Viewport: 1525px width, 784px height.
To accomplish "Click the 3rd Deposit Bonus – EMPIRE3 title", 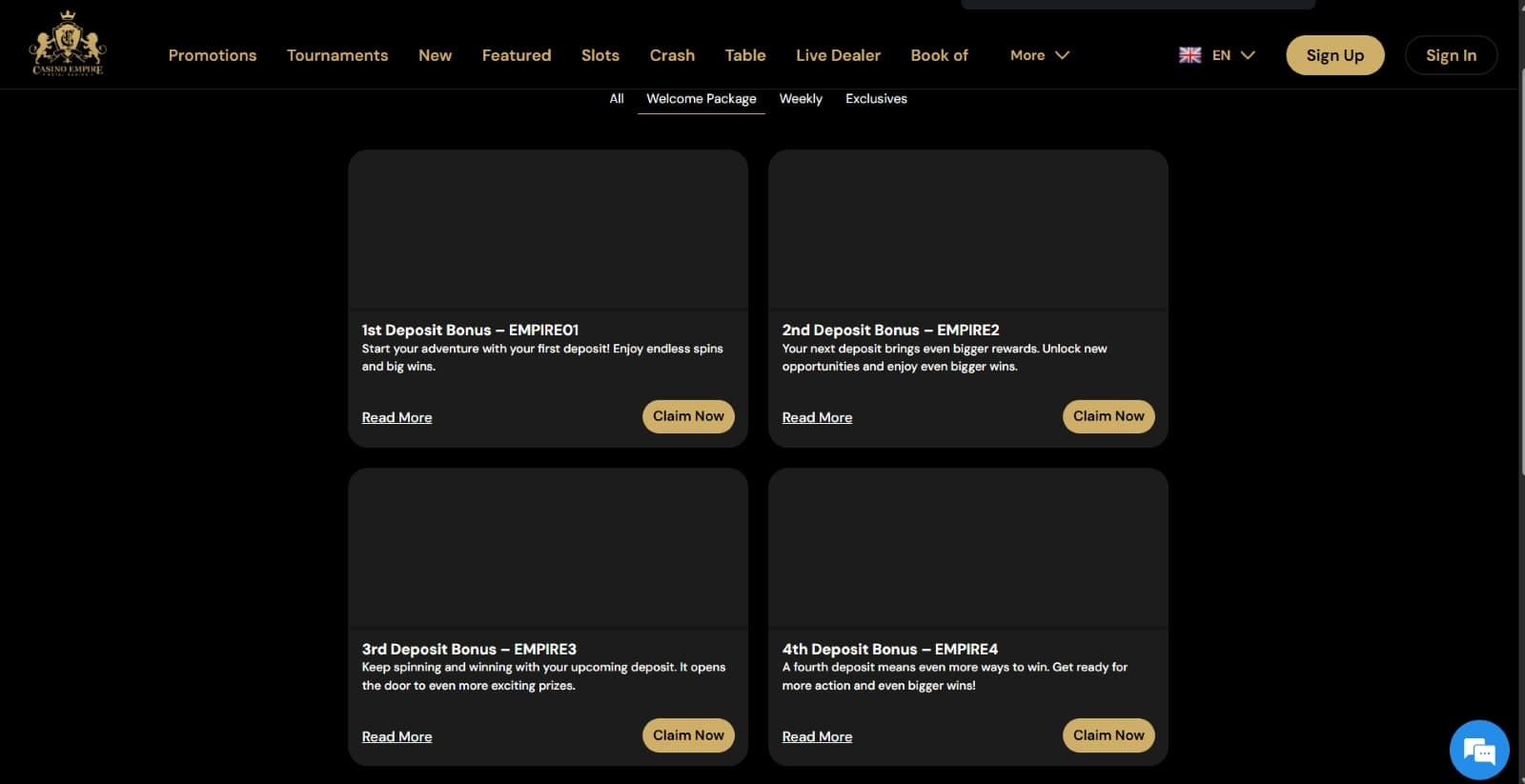I will pos(469,649).
